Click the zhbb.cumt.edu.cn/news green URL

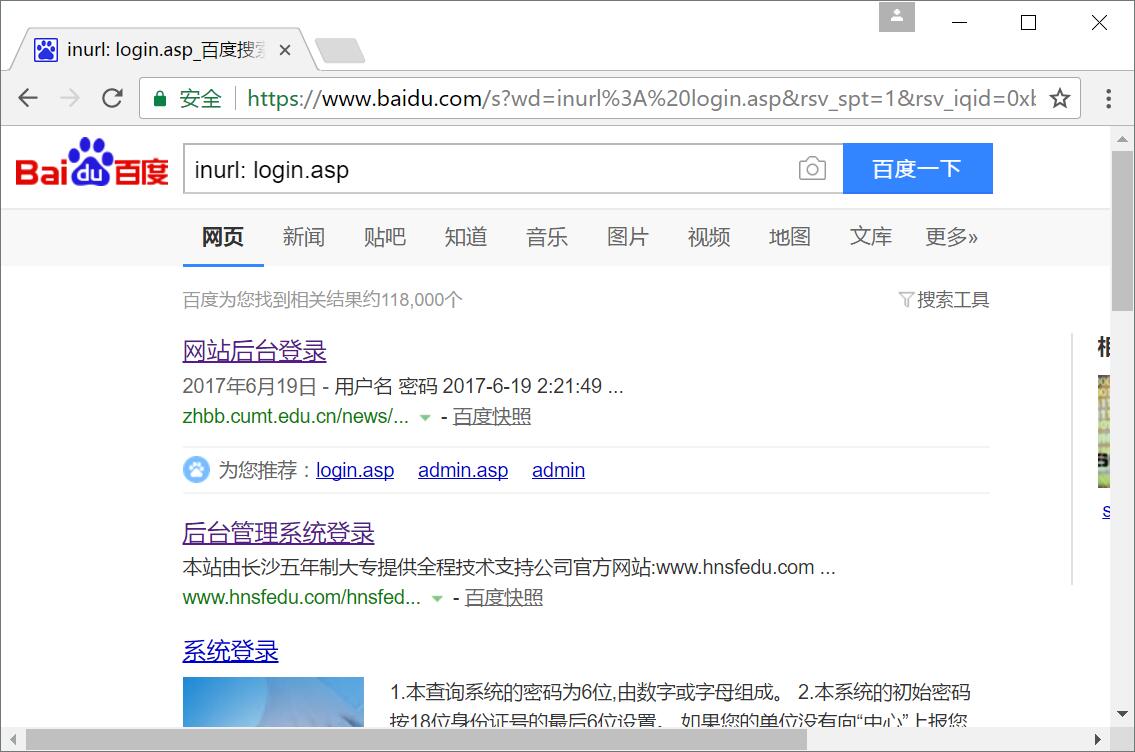pos(295,417)
